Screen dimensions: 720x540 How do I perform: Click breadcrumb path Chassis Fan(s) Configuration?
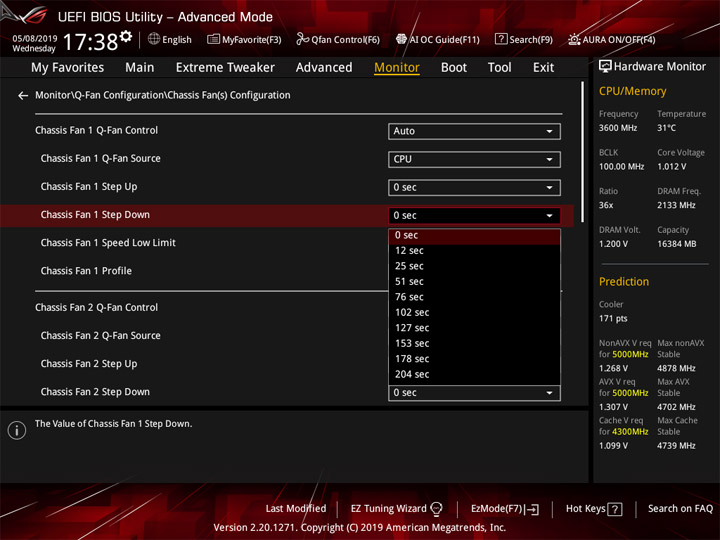(x=229, y=96)
